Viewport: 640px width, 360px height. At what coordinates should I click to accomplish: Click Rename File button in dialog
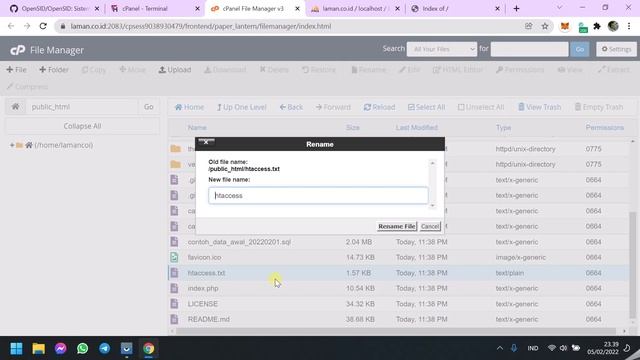(x=397, y=226)
